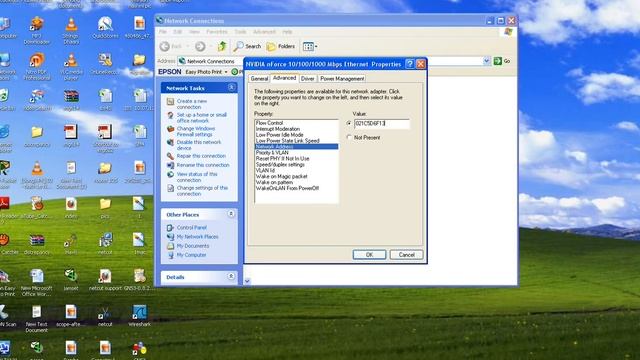Click OK in the Properties dialog
The image size is (640, 360).
(369, 255)
